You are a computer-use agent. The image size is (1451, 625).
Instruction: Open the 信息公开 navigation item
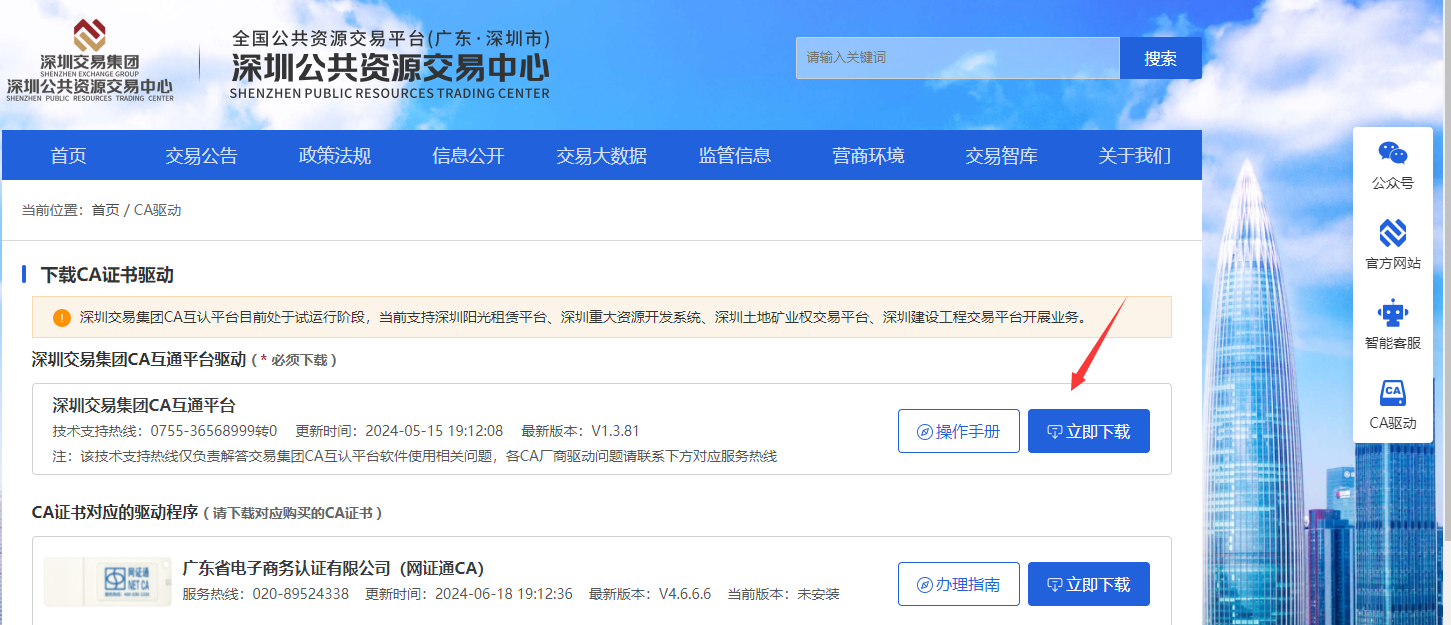pyautogui.click(x=468, y=155)
